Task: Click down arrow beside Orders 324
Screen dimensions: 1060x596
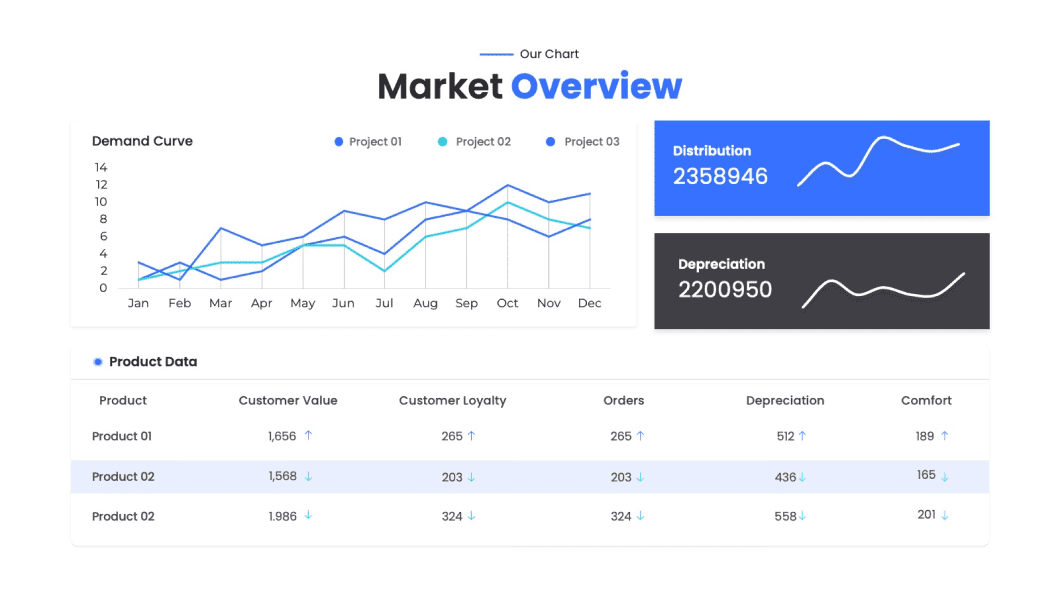Action: [x=640, y=516]
